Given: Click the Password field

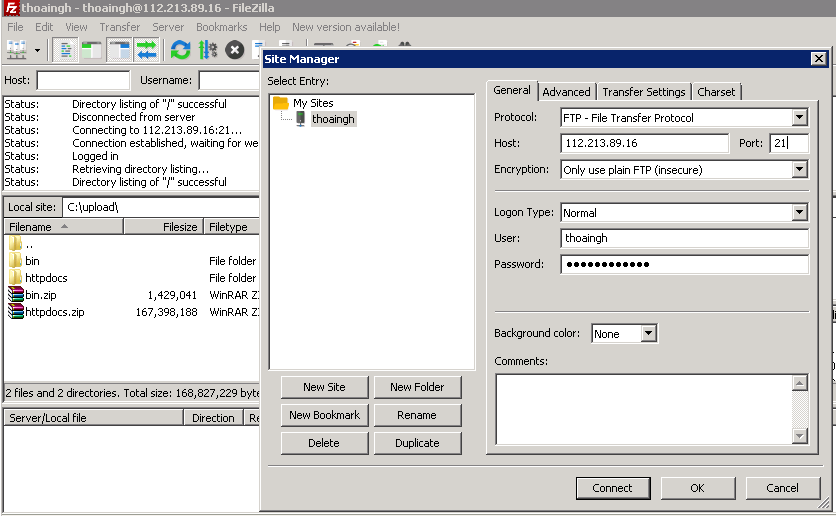Looking at the screenshot, I should tap(685, 264).
